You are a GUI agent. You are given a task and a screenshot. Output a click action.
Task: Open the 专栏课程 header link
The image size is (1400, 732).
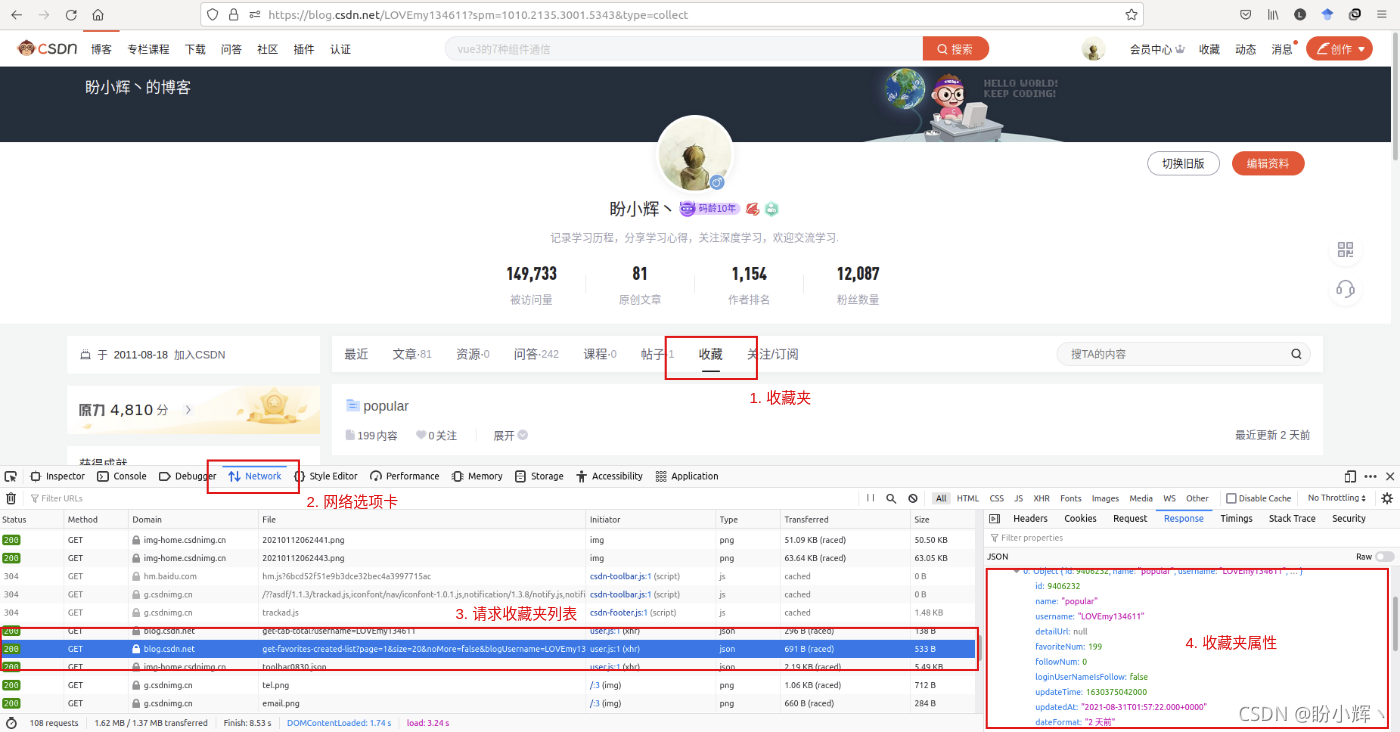(148, 49)
